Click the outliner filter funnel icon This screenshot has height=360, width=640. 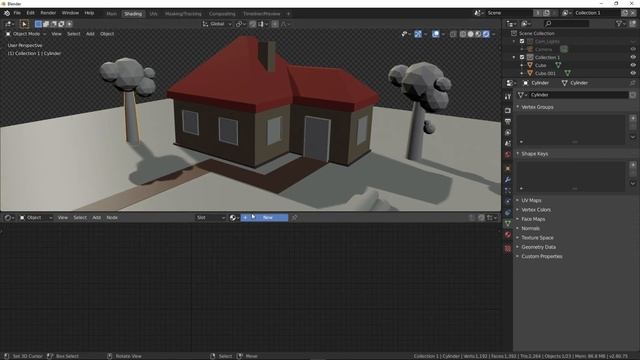(620, 24)
